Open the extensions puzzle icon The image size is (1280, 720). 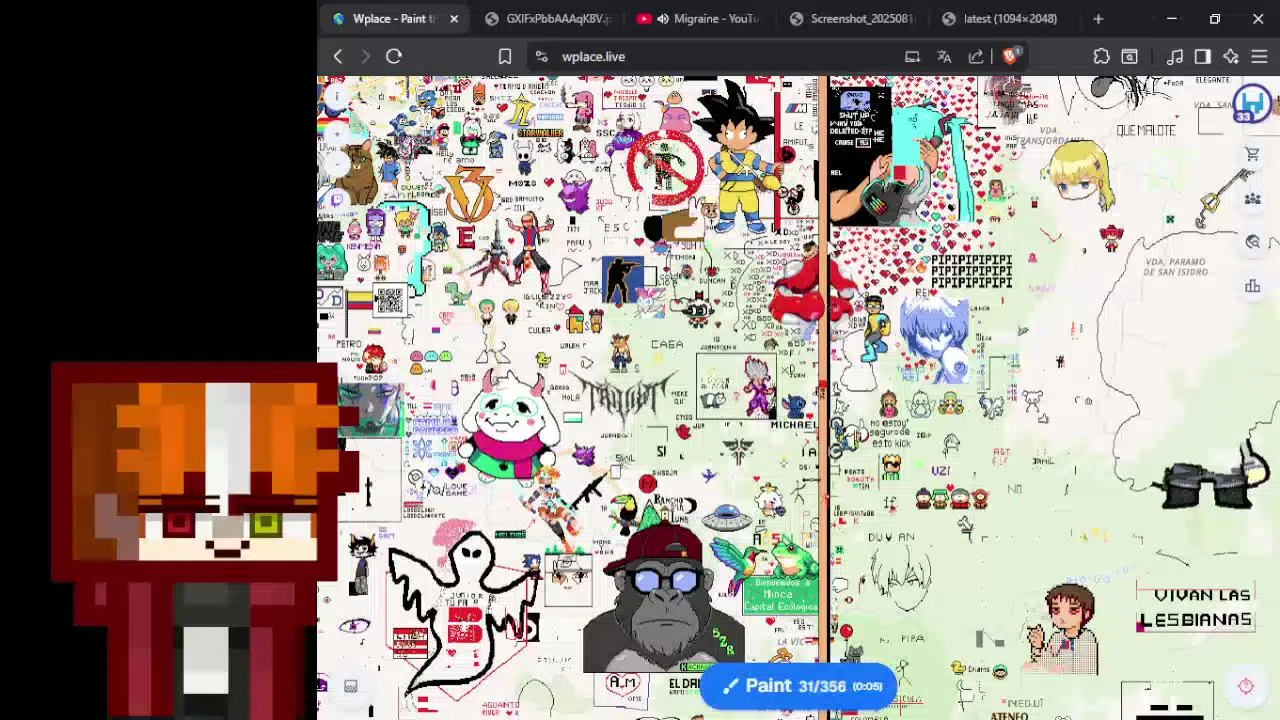tap(1101, 57)
